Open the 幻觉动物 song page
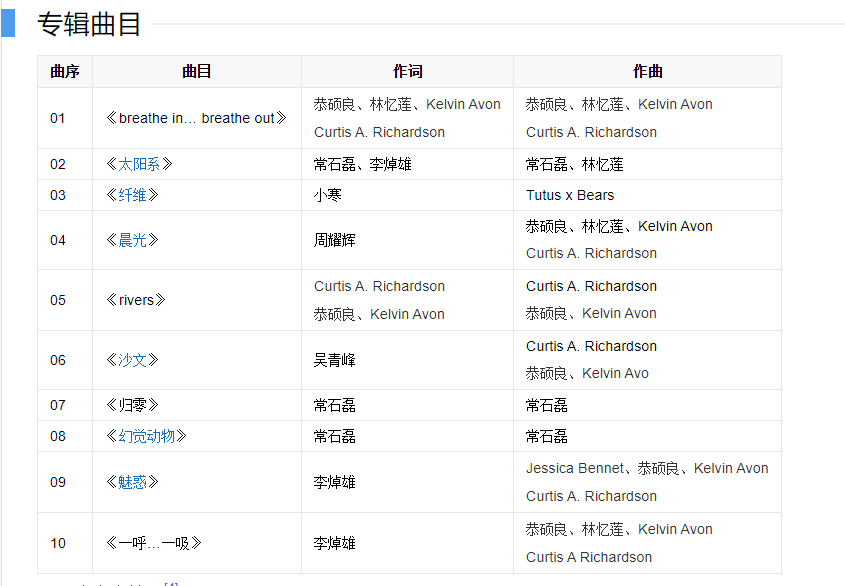The width and height of the screenshot is (845, 586). pyautogui.click(x=146, y=436)
